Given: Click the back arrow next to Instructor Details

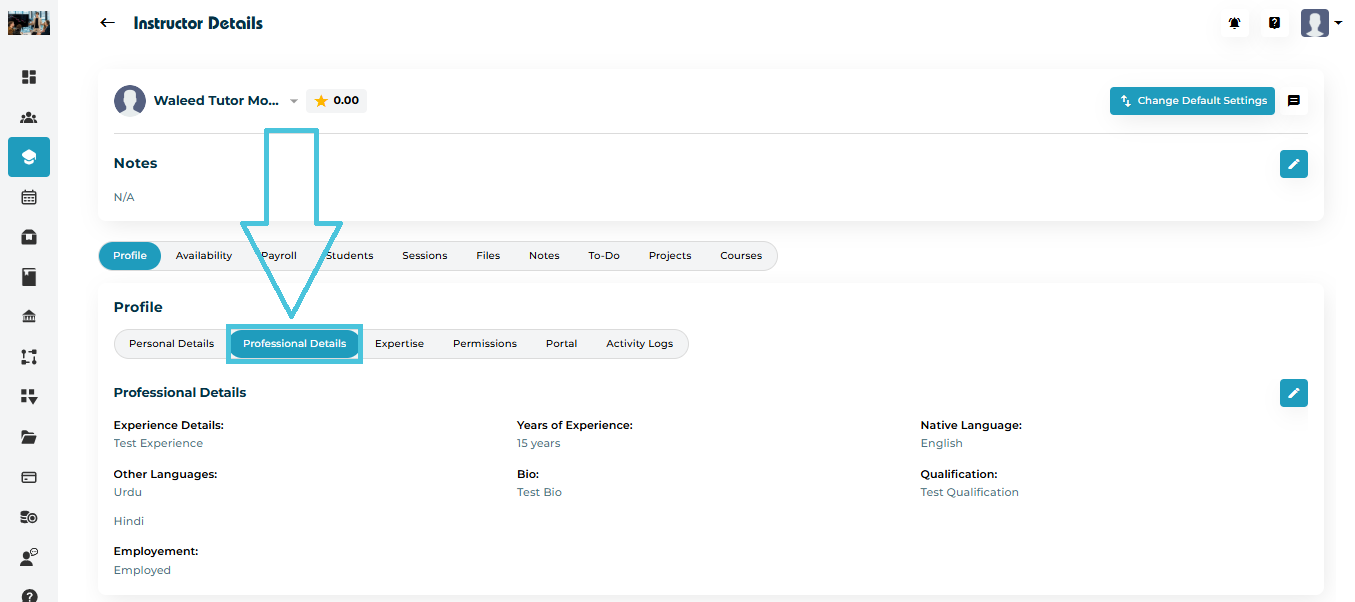Looking at the screenshot, I should click(x=107, y=23).
